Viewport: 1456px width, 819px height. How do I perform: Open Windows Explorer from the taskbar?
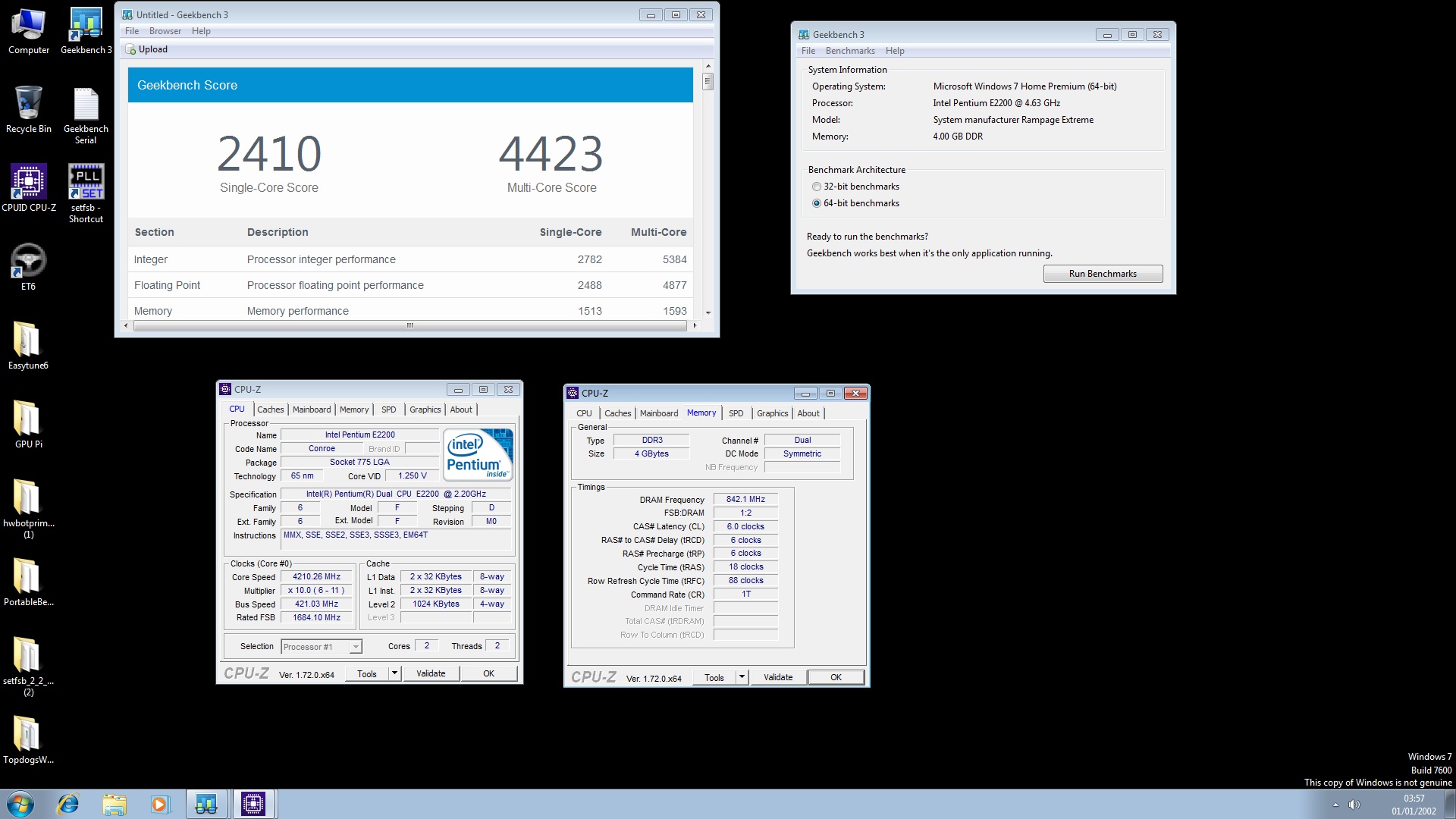(114, 804)
